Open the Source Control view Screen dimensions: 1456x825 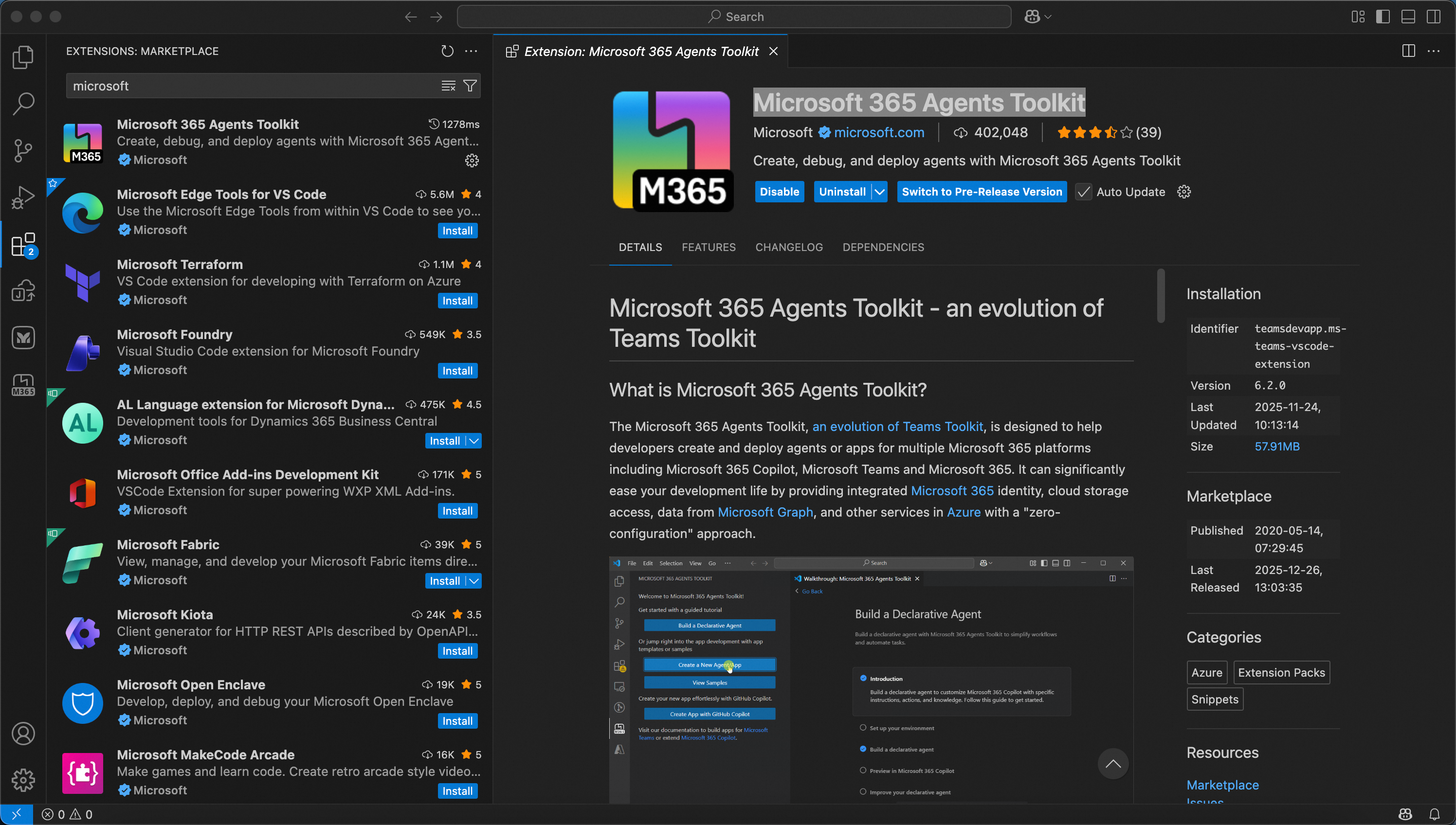click(x=23, y=150)
